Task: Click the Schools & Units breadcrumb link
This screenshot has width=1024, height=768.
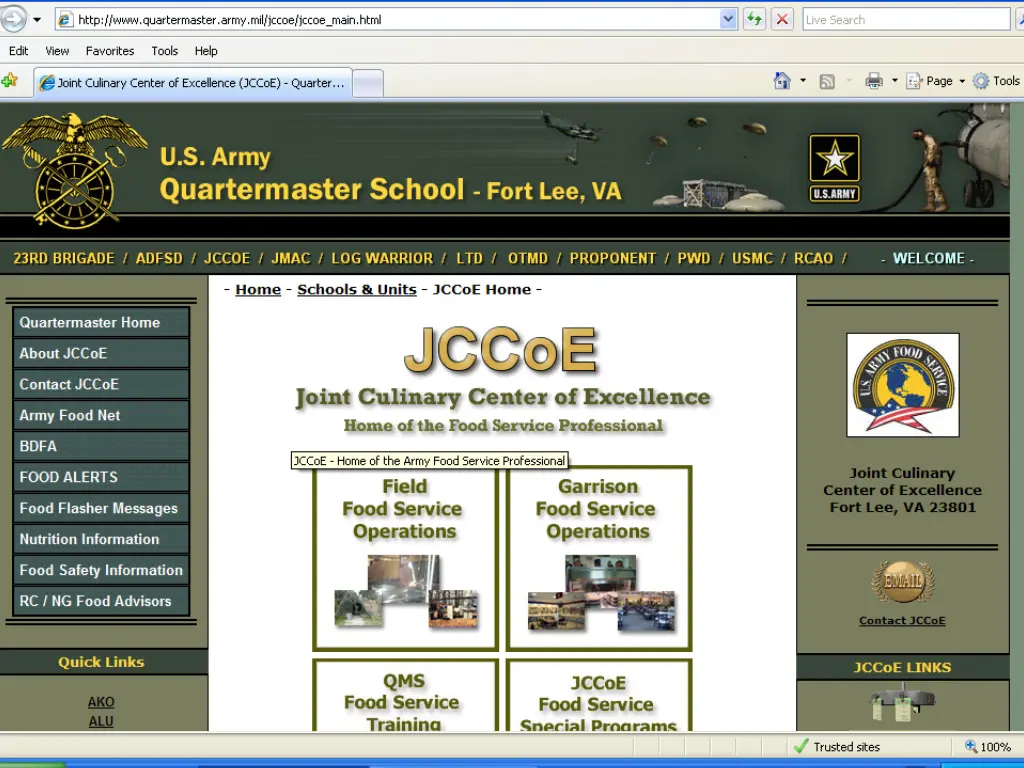Action: [x=357, y=289]
